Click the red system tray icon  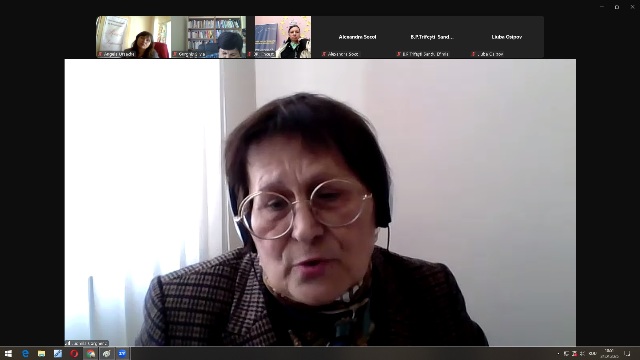click(x=574, y=353)
